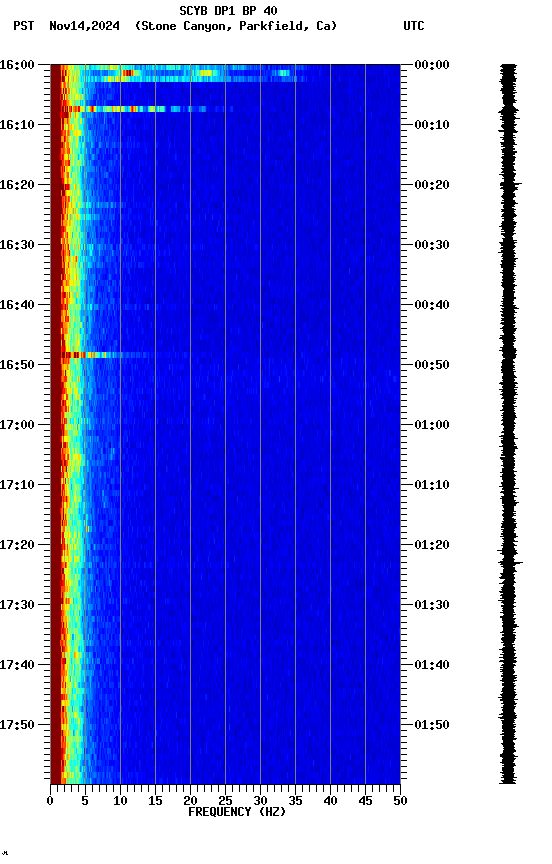Click the PST time label '16:50'
Viewport: 552px width, 864px height.
point(17,365)
